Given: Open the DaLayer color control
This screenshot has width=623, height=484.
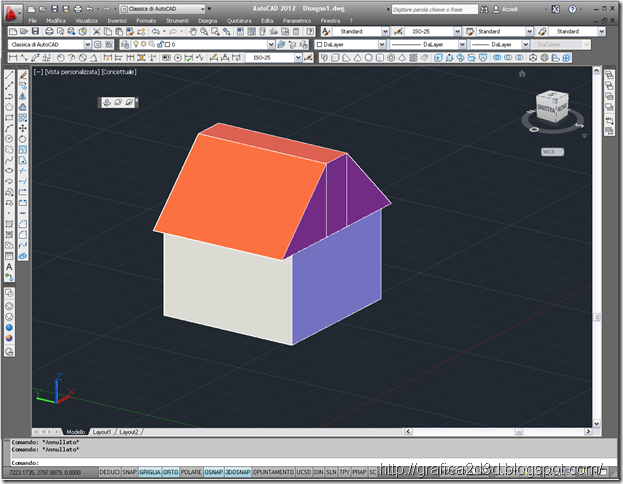Looking at the screenshot, I should pyautogui.click(x=350, y=45).
